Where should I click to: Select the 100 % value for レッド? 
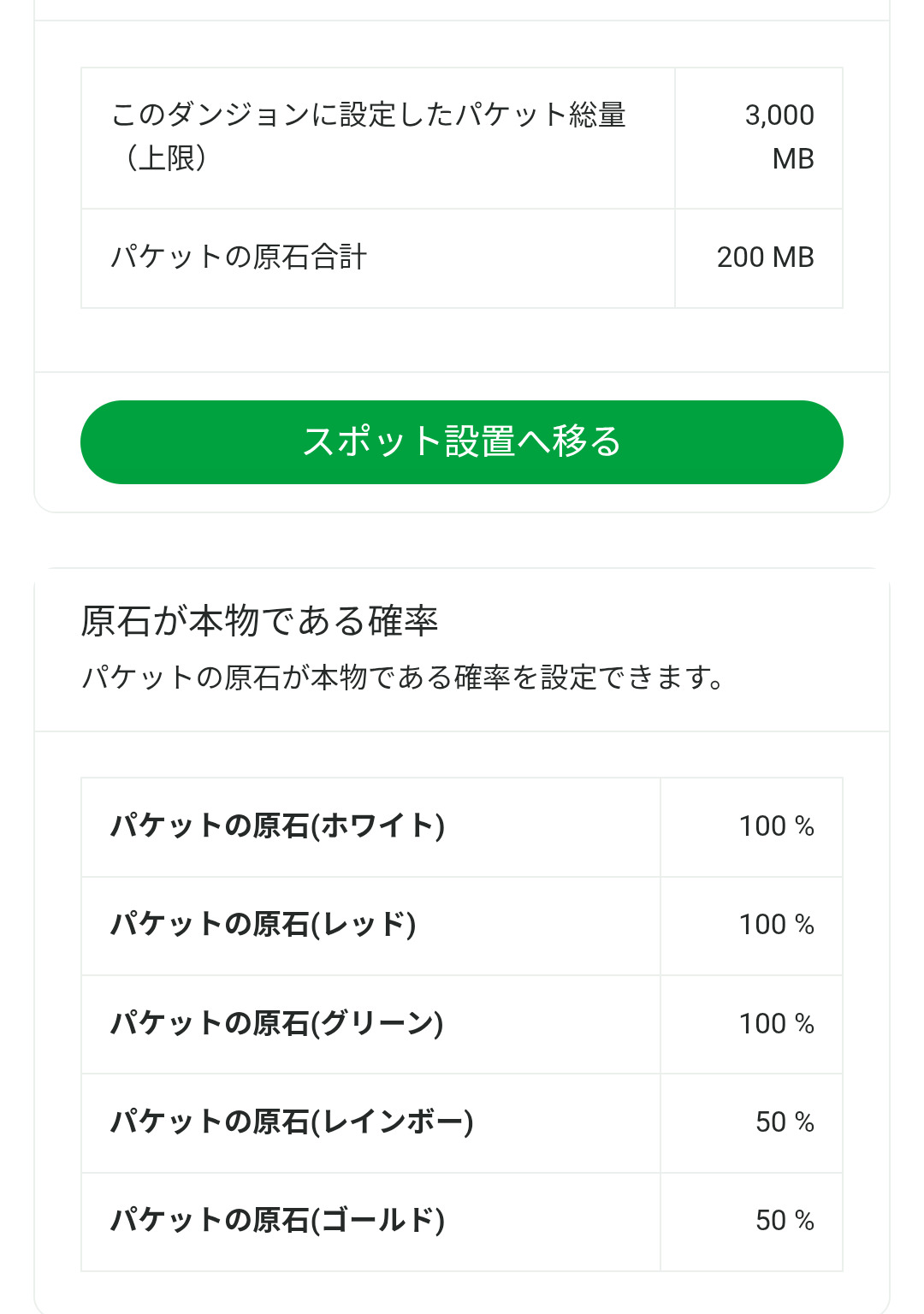[776, 925]
